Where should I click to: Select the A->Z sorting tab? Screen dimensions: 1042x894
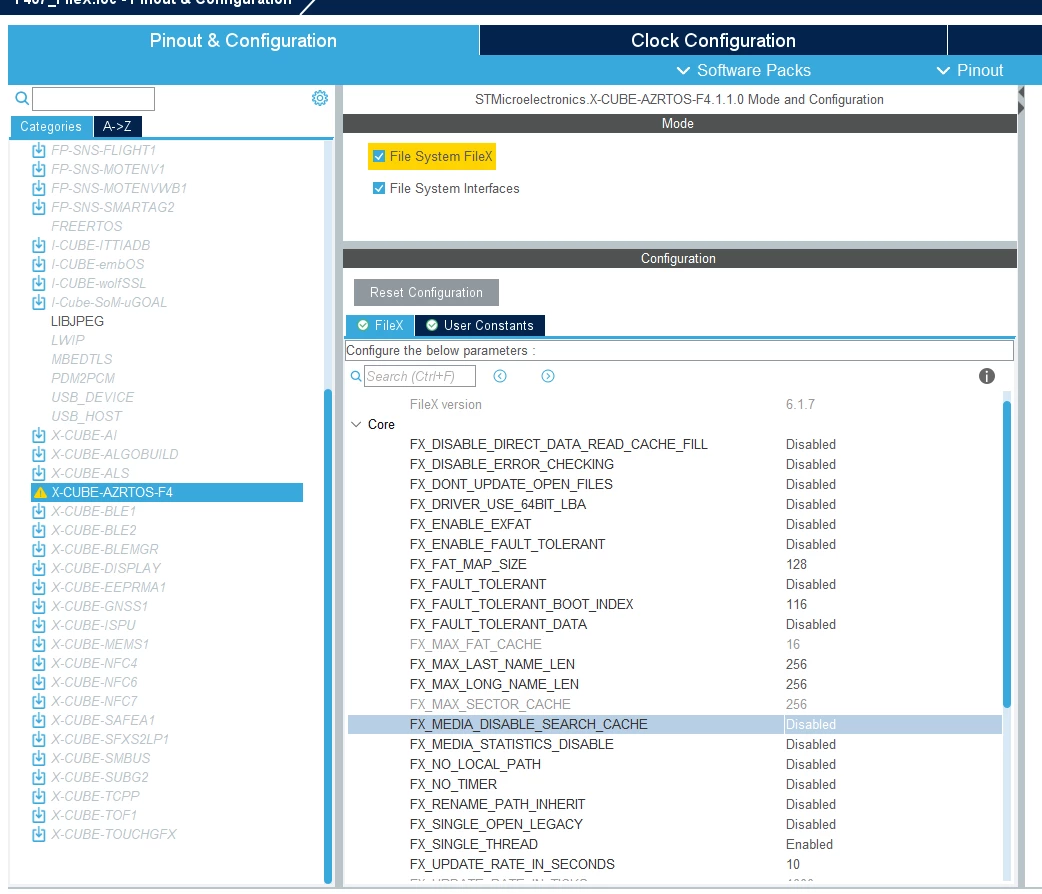(x=117, y=126)
